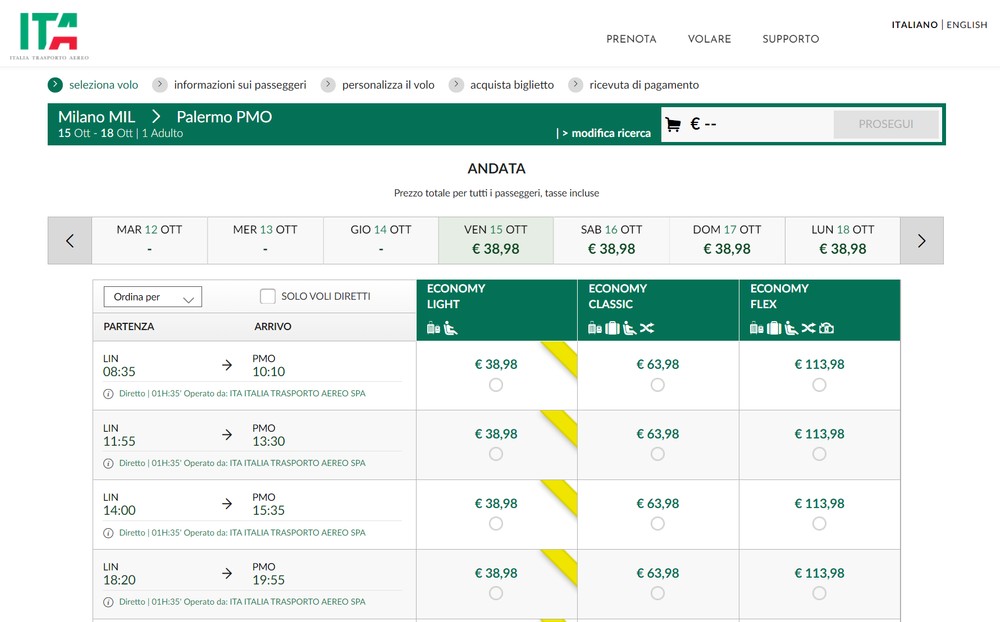Open the SUPPORTO menu

(790, 39)
